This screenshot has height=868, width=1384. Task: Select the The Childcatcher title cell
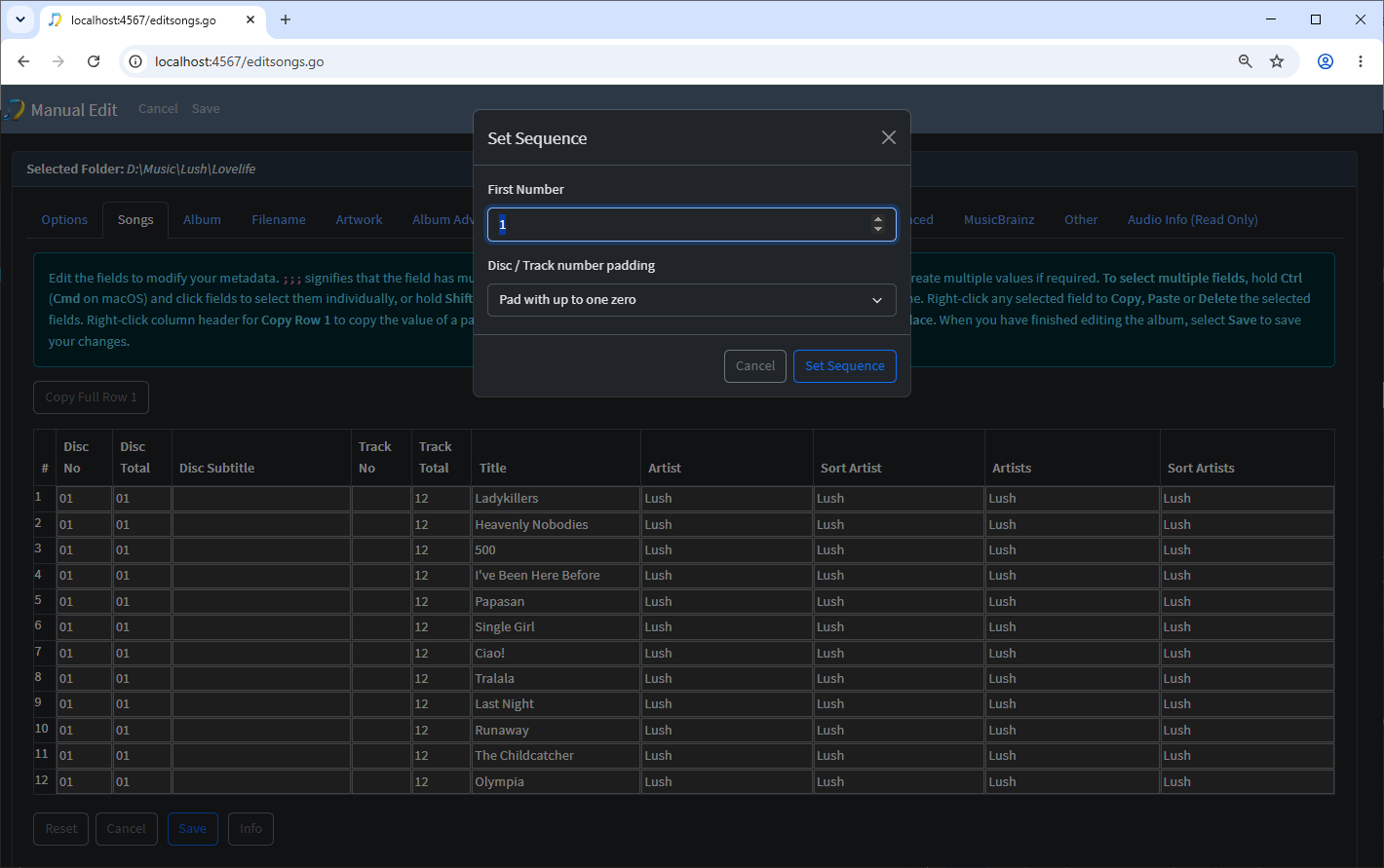pos(556,756)
